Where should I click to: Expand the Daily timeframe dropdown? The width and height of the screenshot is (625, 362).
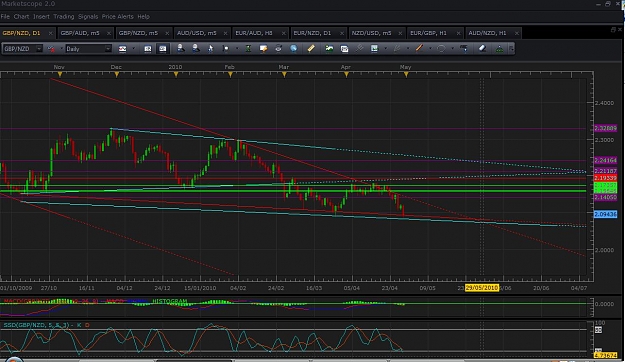pos(108,49)
